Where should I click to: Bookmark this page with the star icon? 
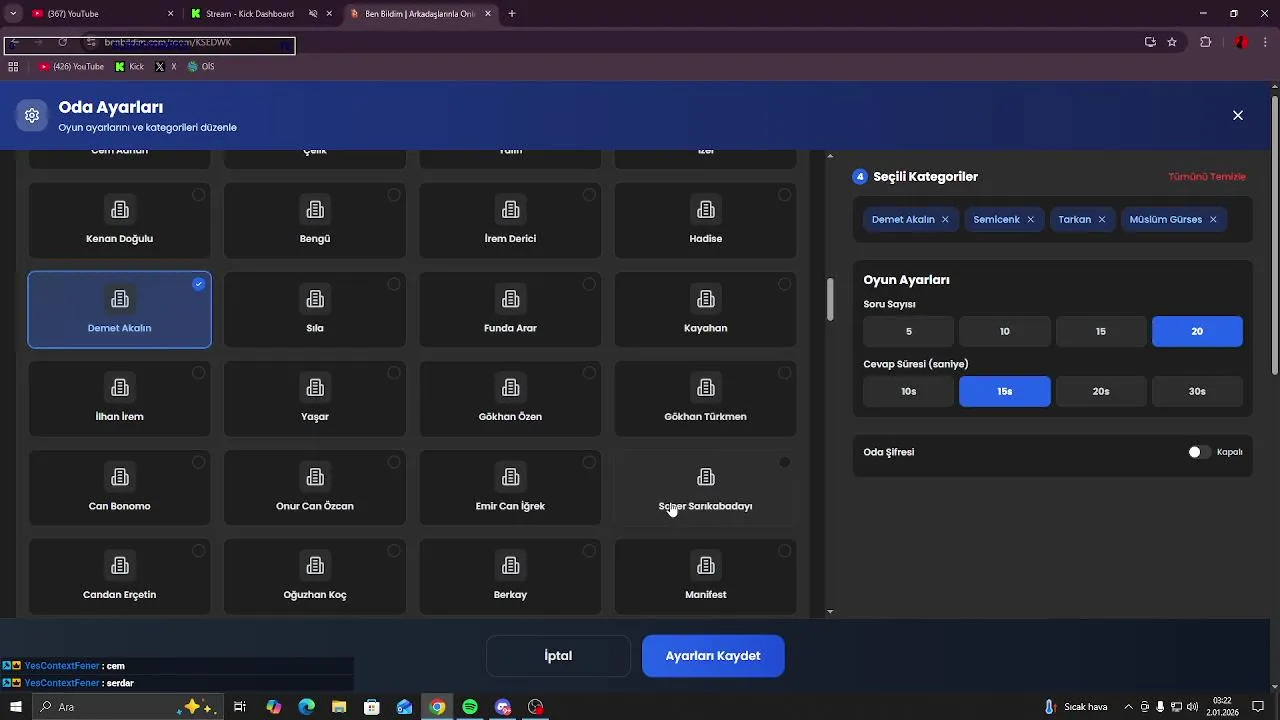pos(1172,42)
